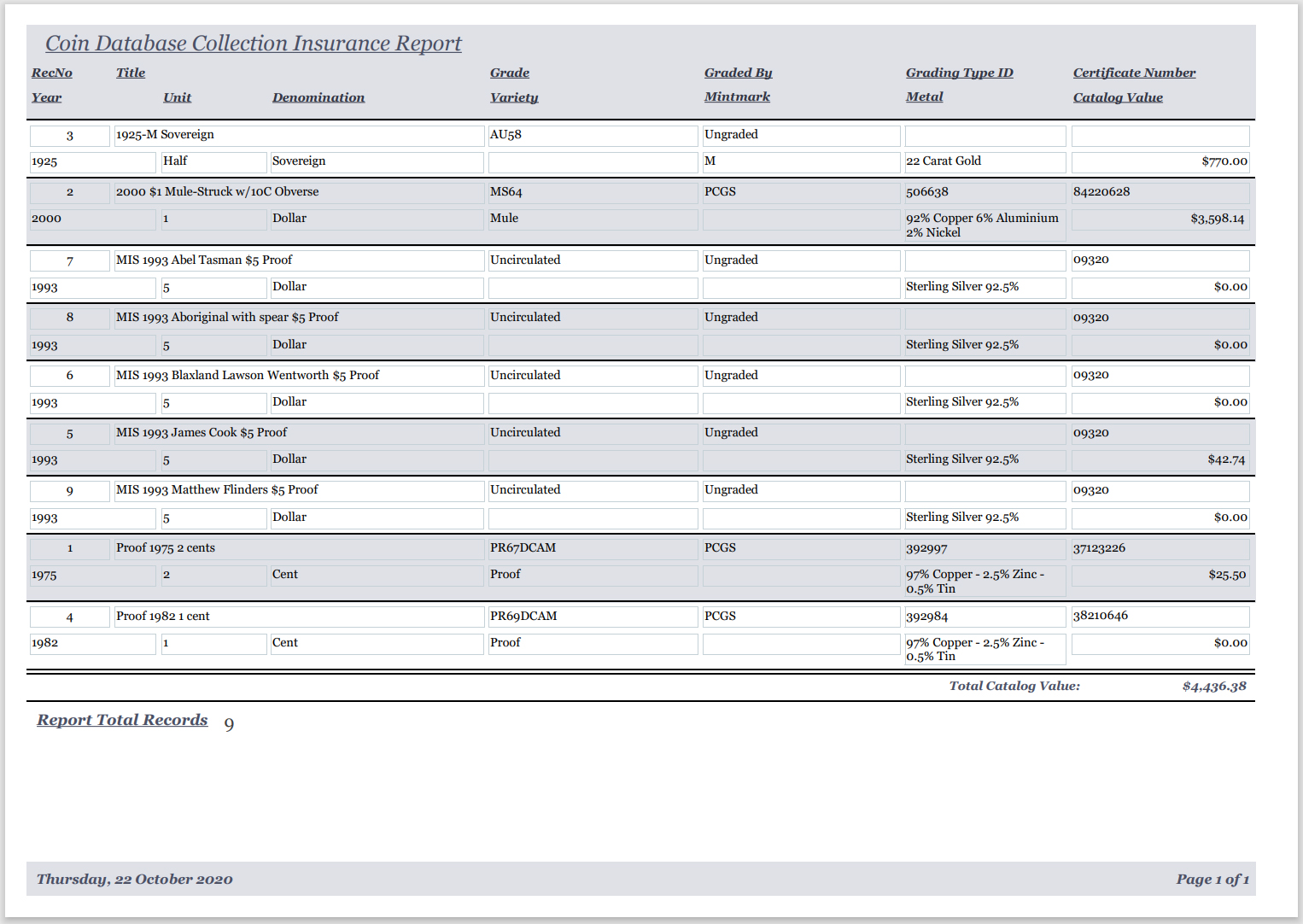Screen dimensions: 1303x924
Task: Select the AU58 grade field
Action: 593,135
